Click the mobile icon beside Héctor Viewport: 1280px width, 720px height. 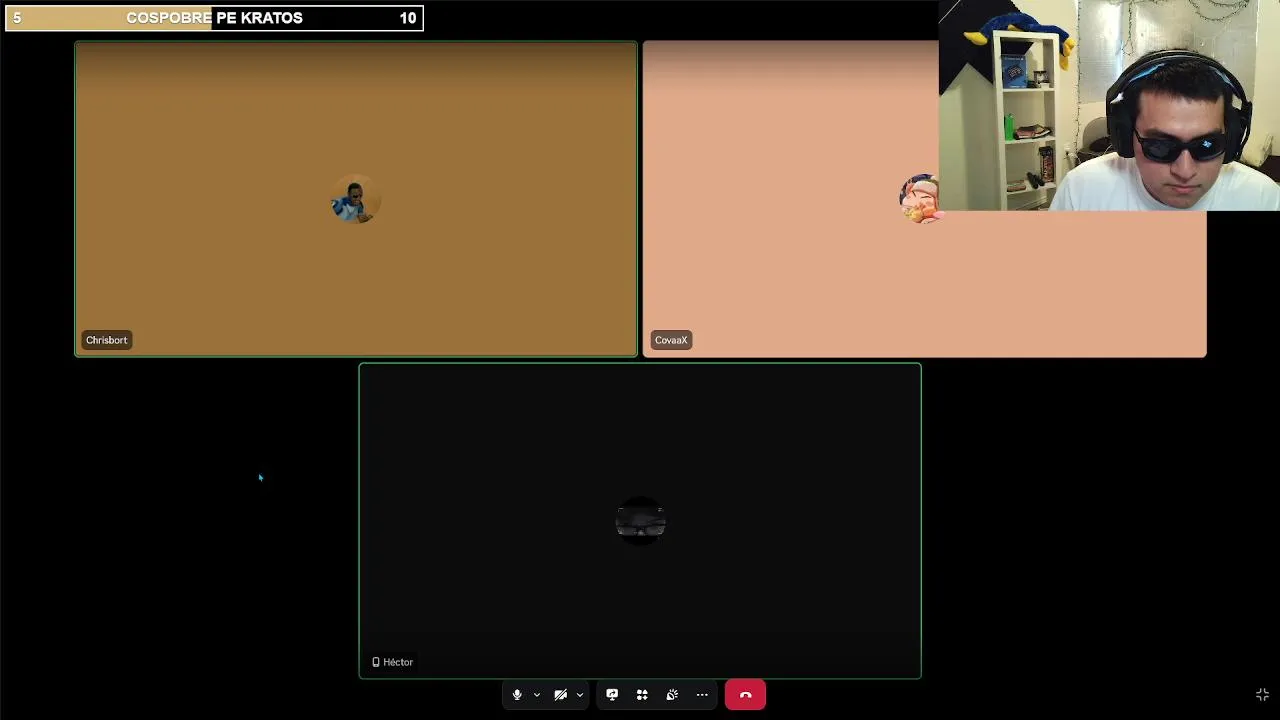click(376, 662)
